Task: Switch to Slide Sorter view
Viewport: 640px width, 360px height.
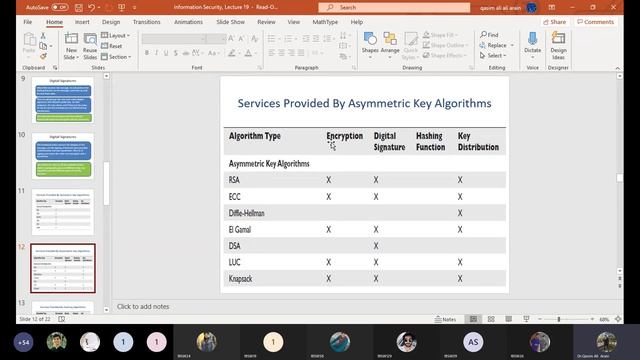Action: point(491,319)
